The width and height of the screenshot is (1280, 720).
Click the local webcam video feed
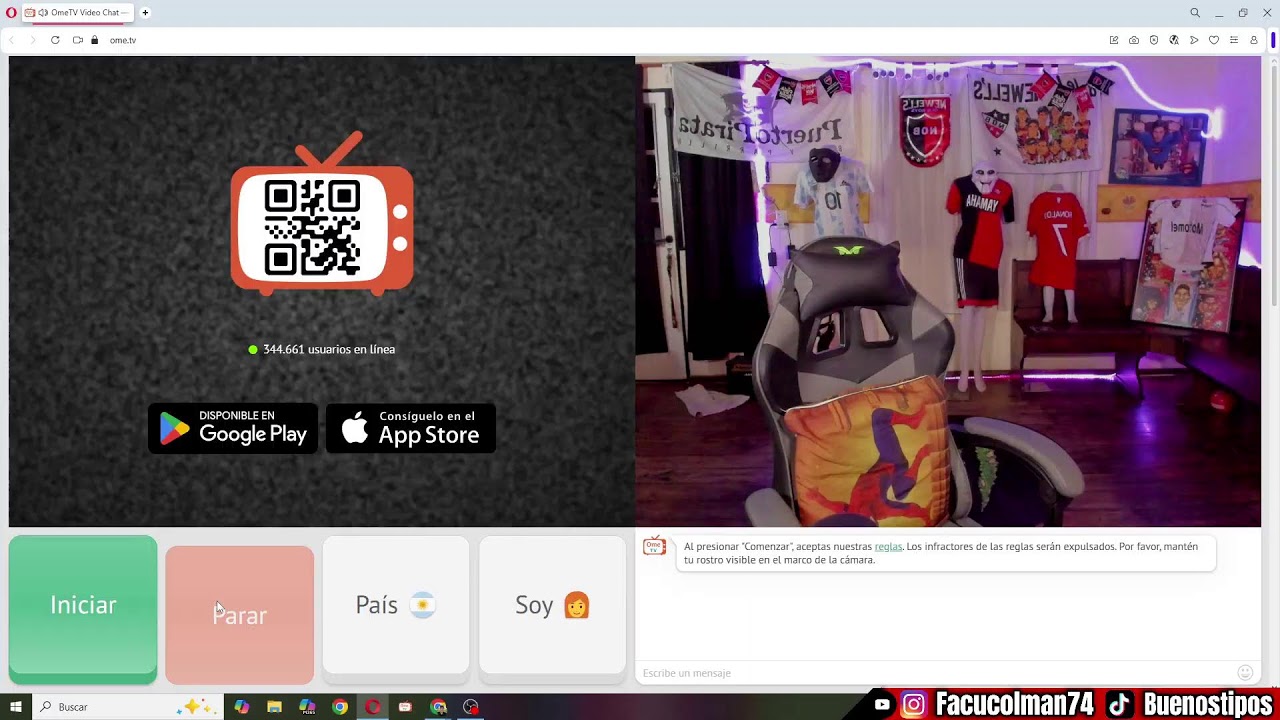pyautogui.click(x=948, y=291)
